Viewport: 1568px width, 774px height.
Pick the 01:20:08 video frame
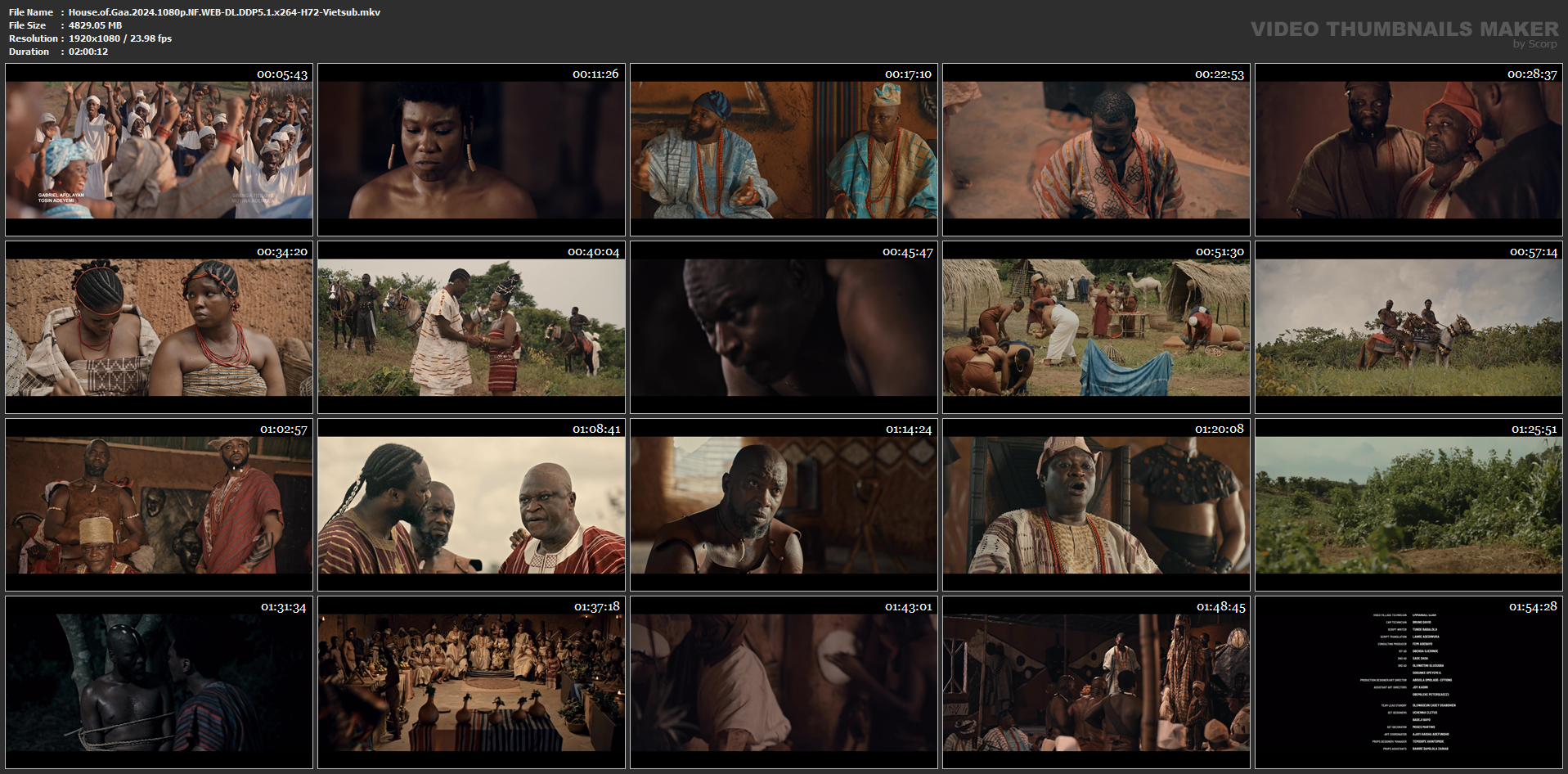[1096, 505]
